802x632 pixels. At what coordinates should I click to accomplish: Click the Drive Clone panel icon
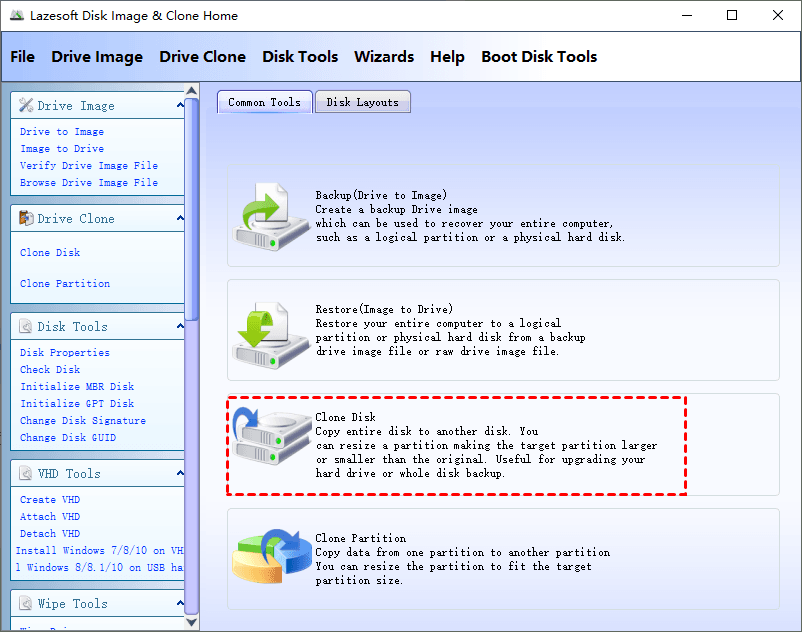(x=26, y=218)
